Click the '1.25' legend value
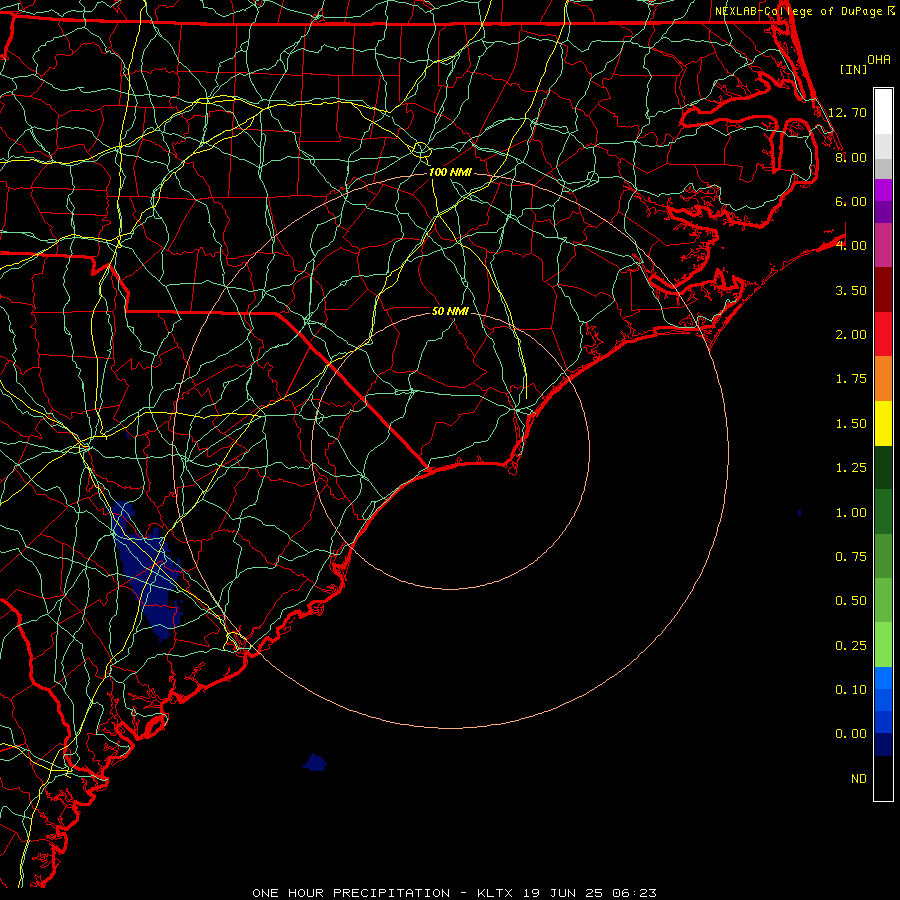 (851, 468)
